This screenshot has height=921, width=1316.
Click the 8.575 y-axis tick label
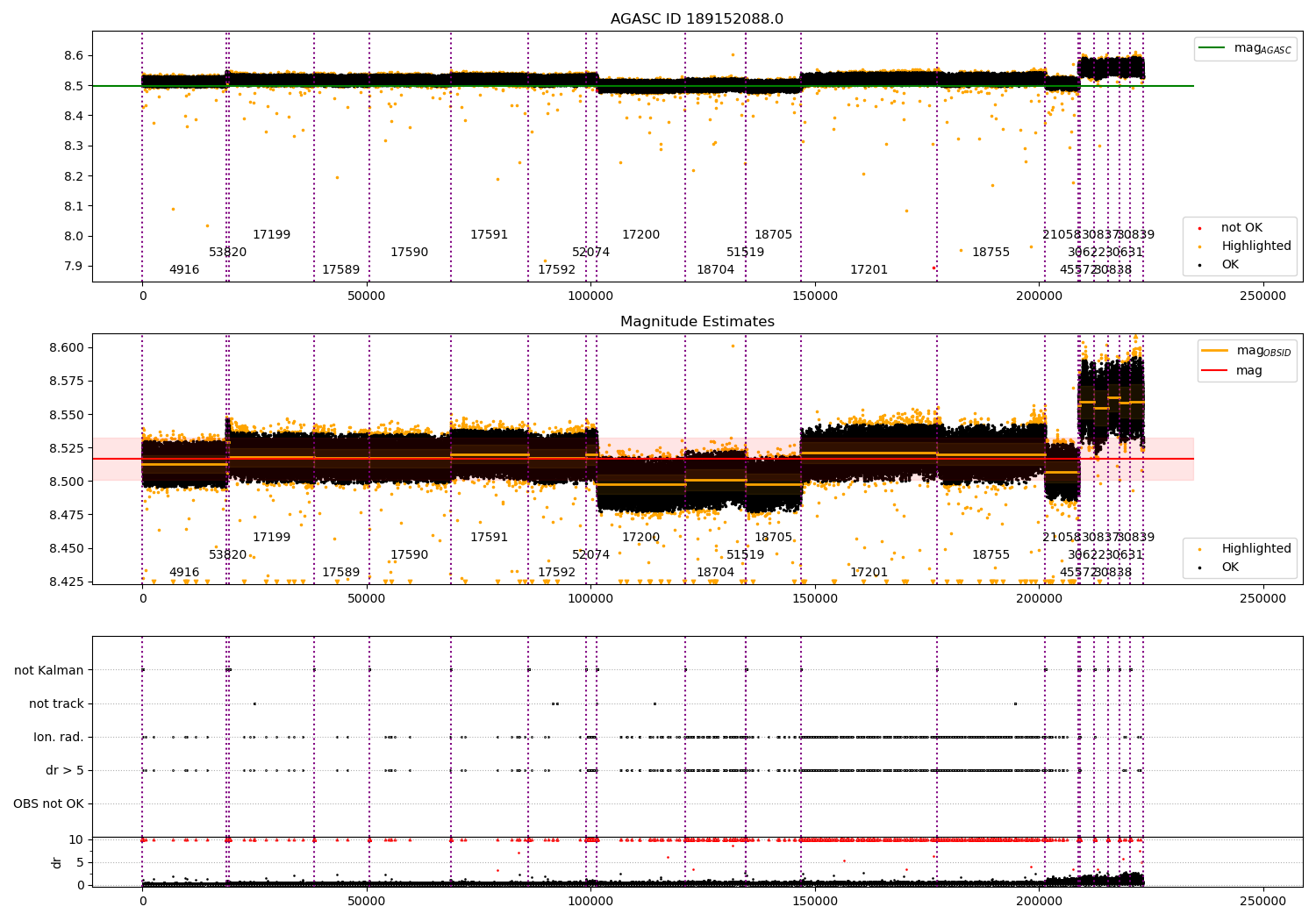pos(67,382)
